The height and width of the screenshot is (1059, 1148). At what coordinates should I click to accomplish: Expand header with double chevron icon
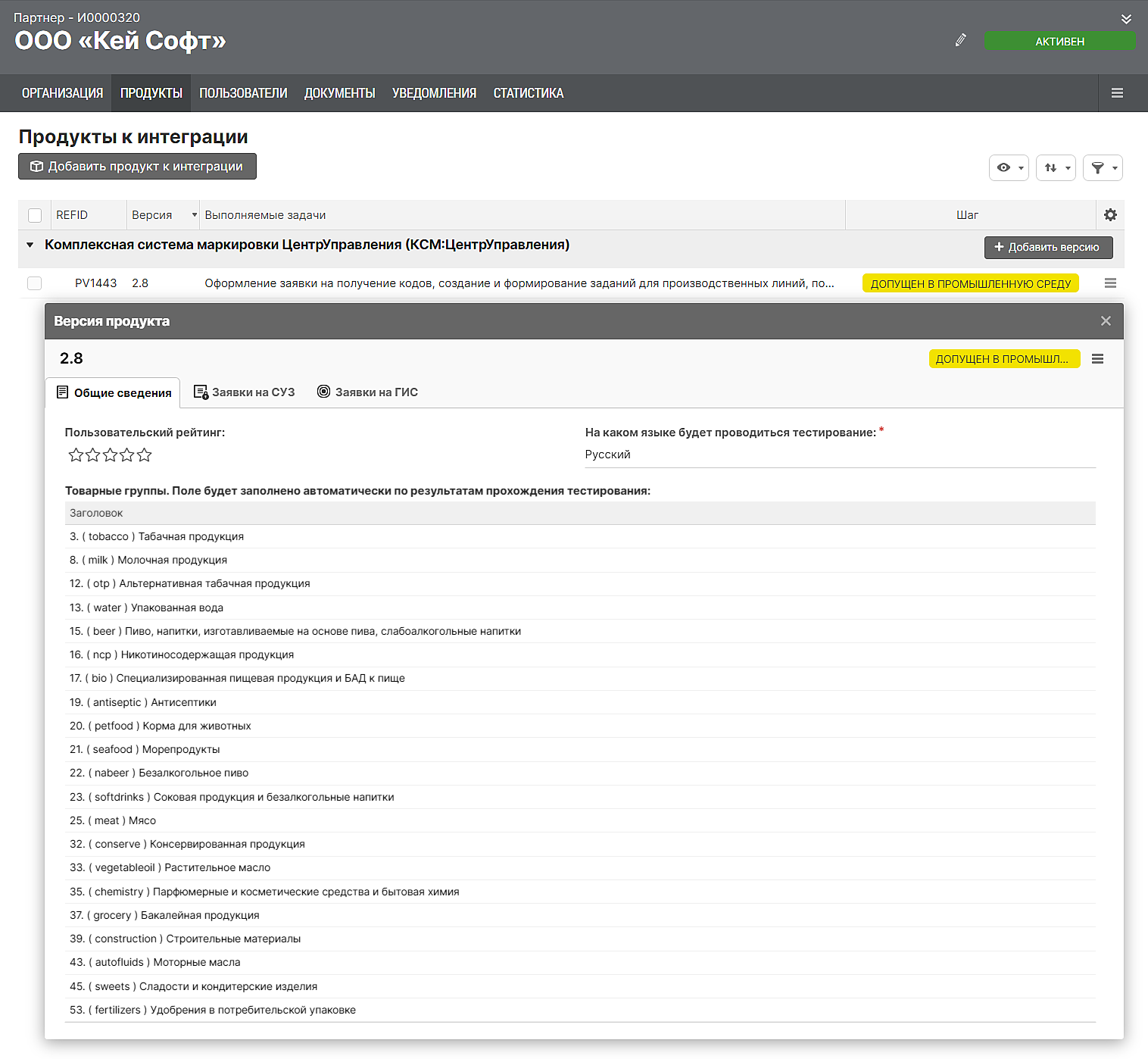1126,19
